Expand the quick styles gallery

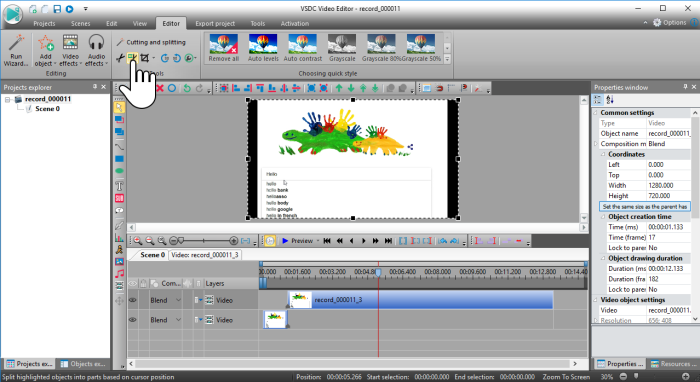pos(447,58)
